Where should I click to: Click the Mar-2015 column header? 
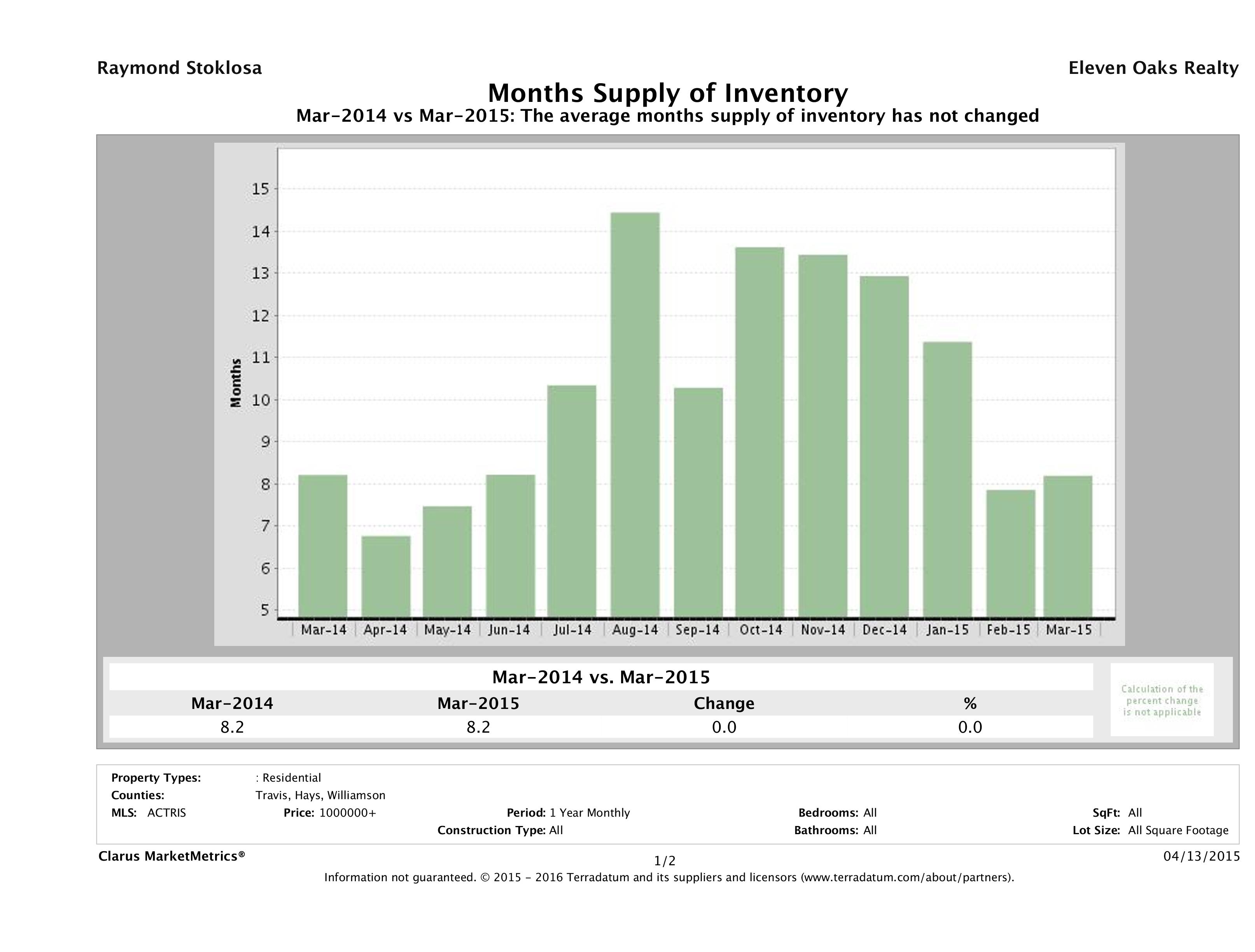(478, 703)
